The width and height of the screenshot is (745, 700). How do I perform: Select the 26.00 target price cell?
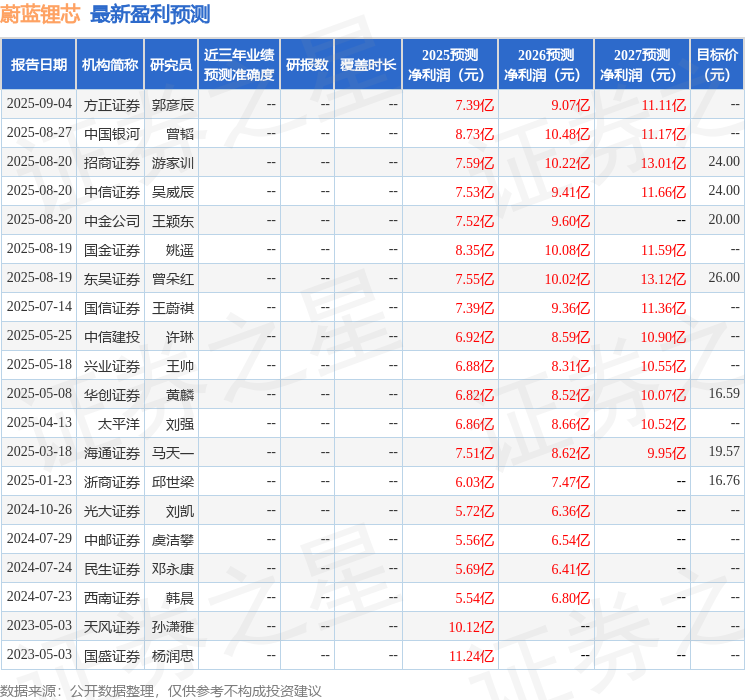723,278
